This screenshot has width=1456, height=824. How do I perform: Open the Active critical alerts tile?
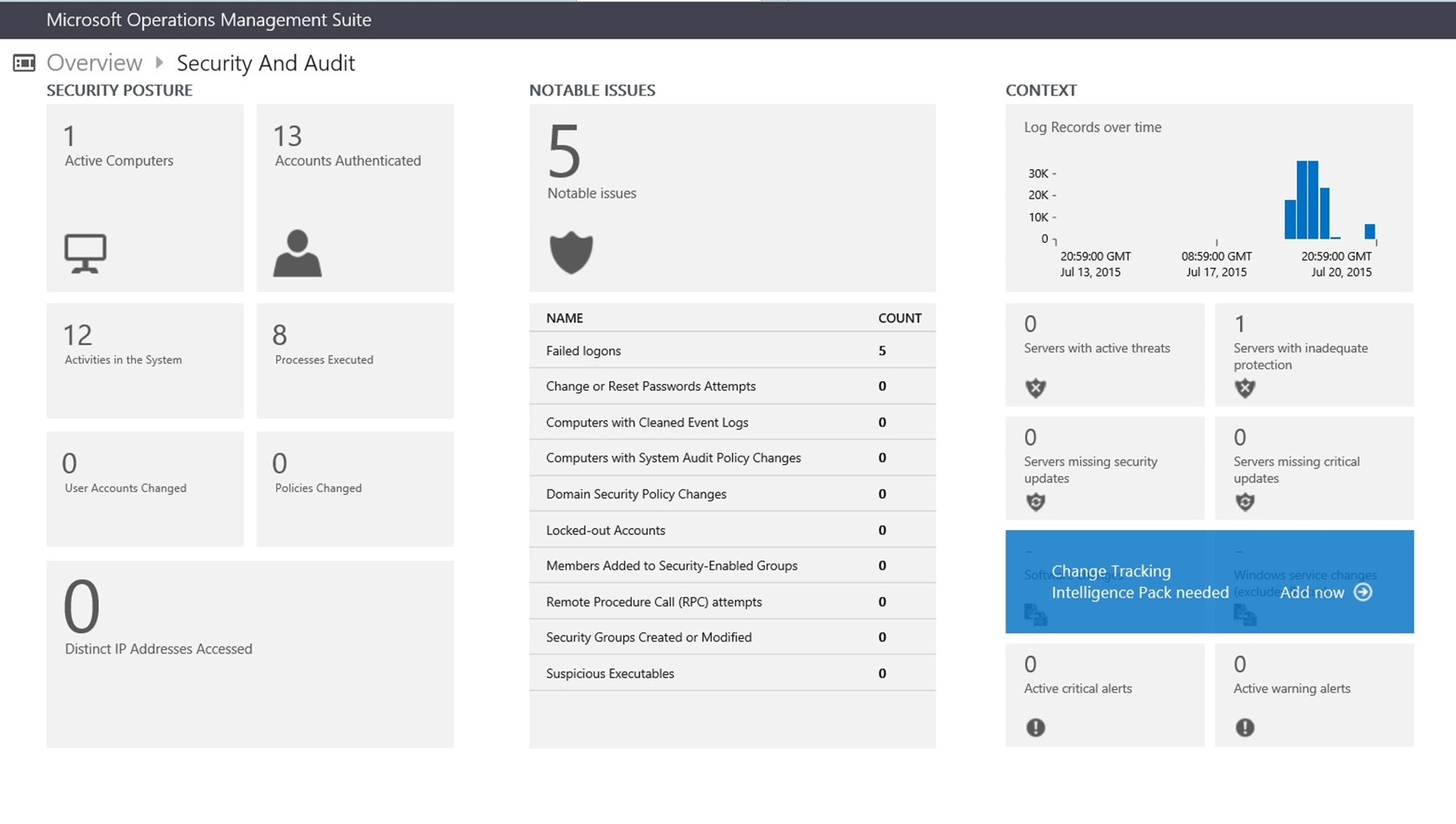[1105, 695]
